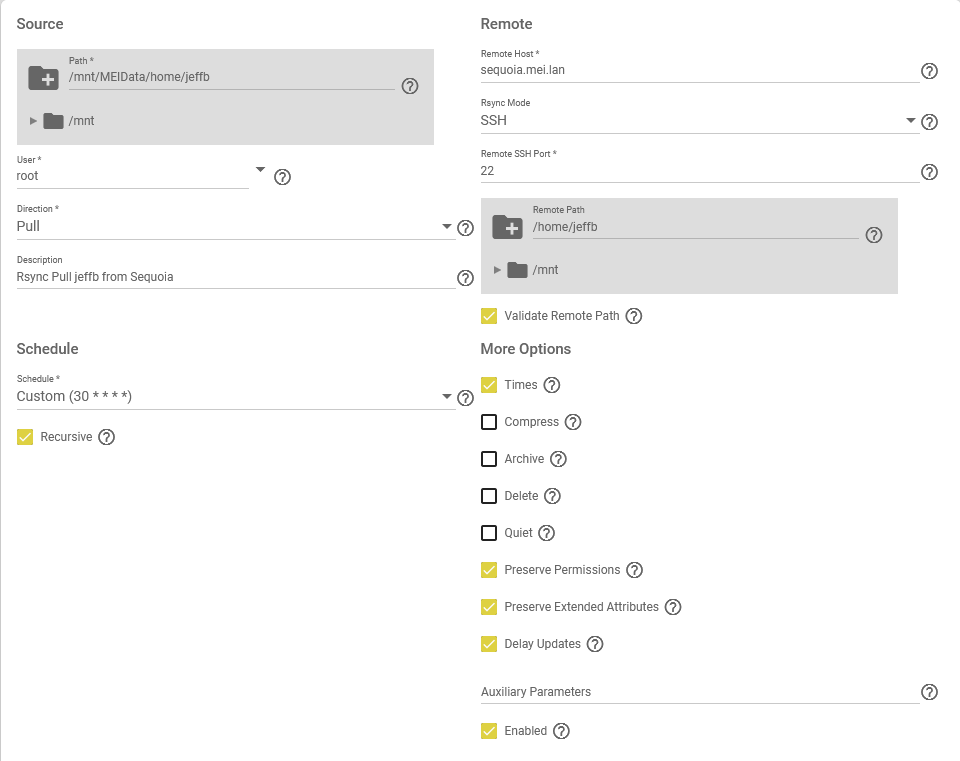Enable the Compress checkbox
The width and height of the screenshot is (960, 761).
(489, 422)
